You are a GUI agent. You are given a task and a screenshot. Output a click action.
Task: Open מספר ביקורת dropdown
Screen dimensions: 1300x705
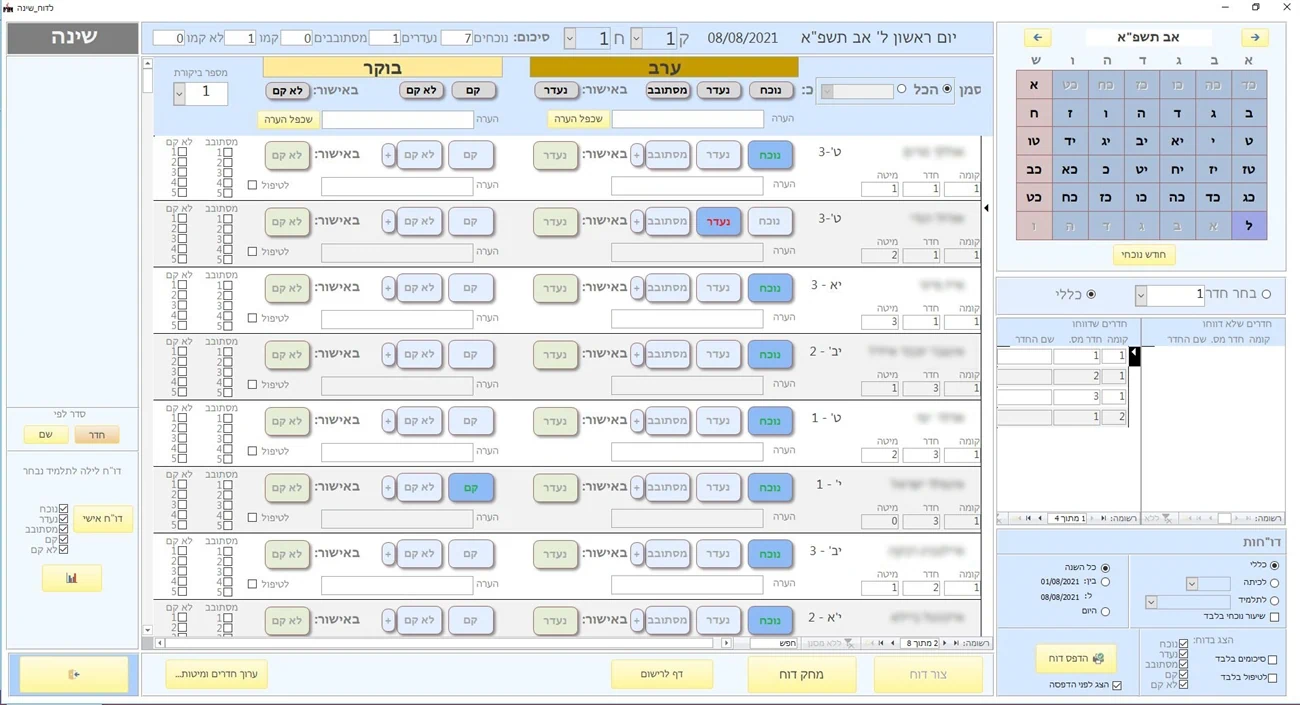point(179,93)
